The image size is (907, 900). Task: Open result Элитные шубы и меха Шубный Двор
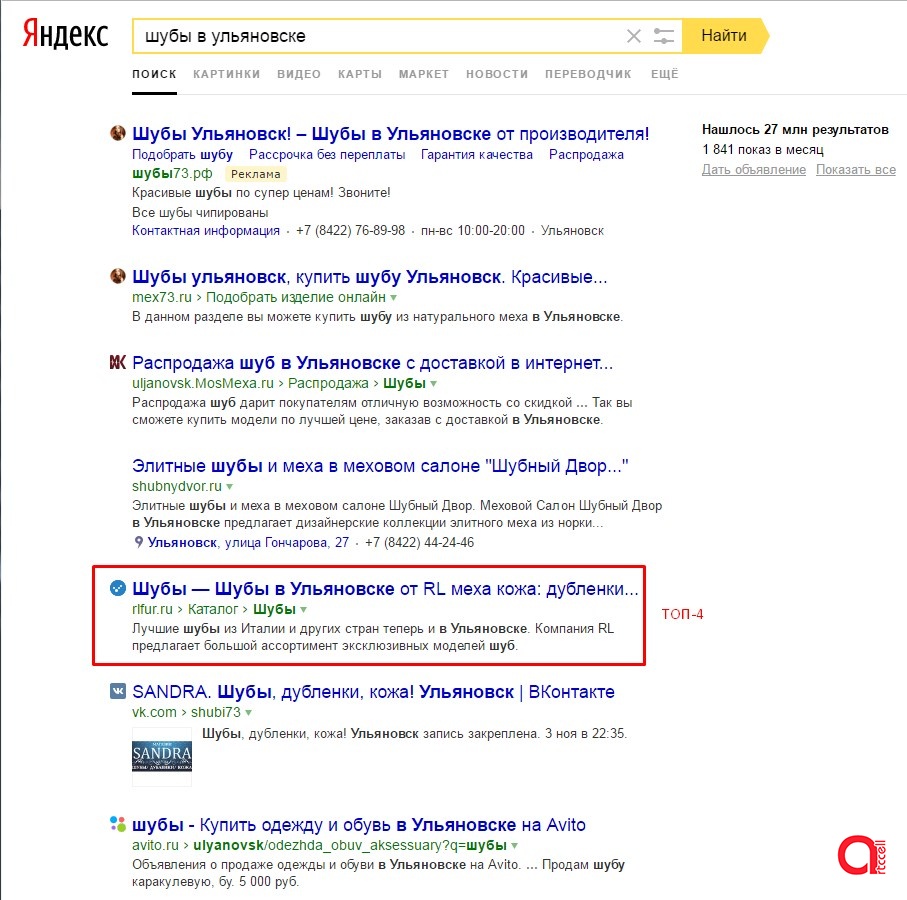(x=380, y=466)
